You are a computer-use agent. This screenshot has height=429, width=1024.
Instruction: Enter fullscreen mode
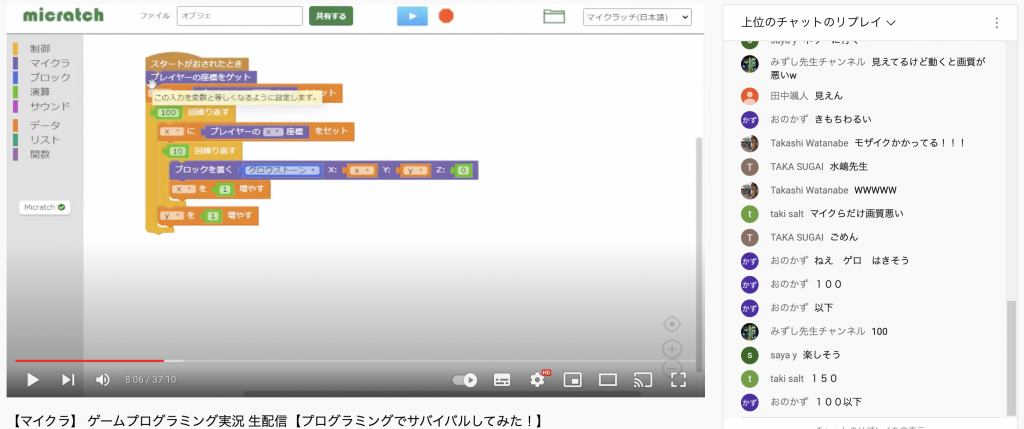pyautogui.click(x=679, y=380)
